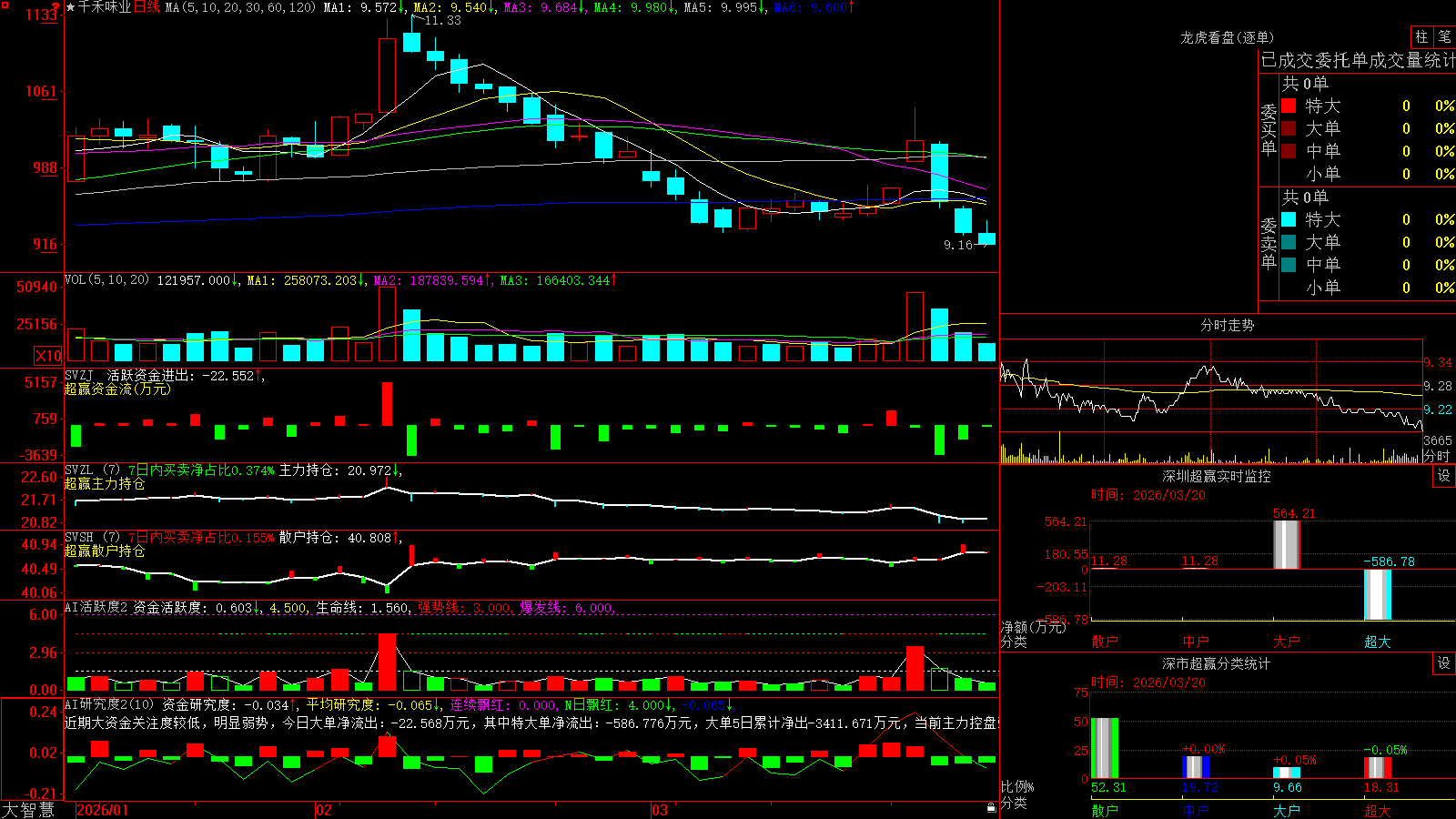Image resolution: width=1456 pixels, height=819 pixels.
Task: Click the 日线 period label
Action: pyautogui.click(x=147, y=7)
